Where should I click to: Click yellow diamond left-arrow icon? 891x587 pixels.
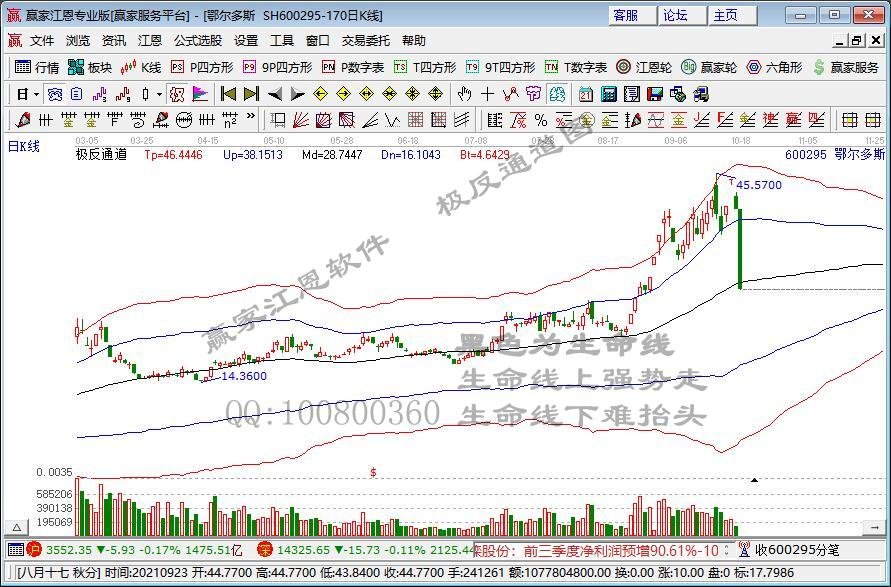click(320, 94)
